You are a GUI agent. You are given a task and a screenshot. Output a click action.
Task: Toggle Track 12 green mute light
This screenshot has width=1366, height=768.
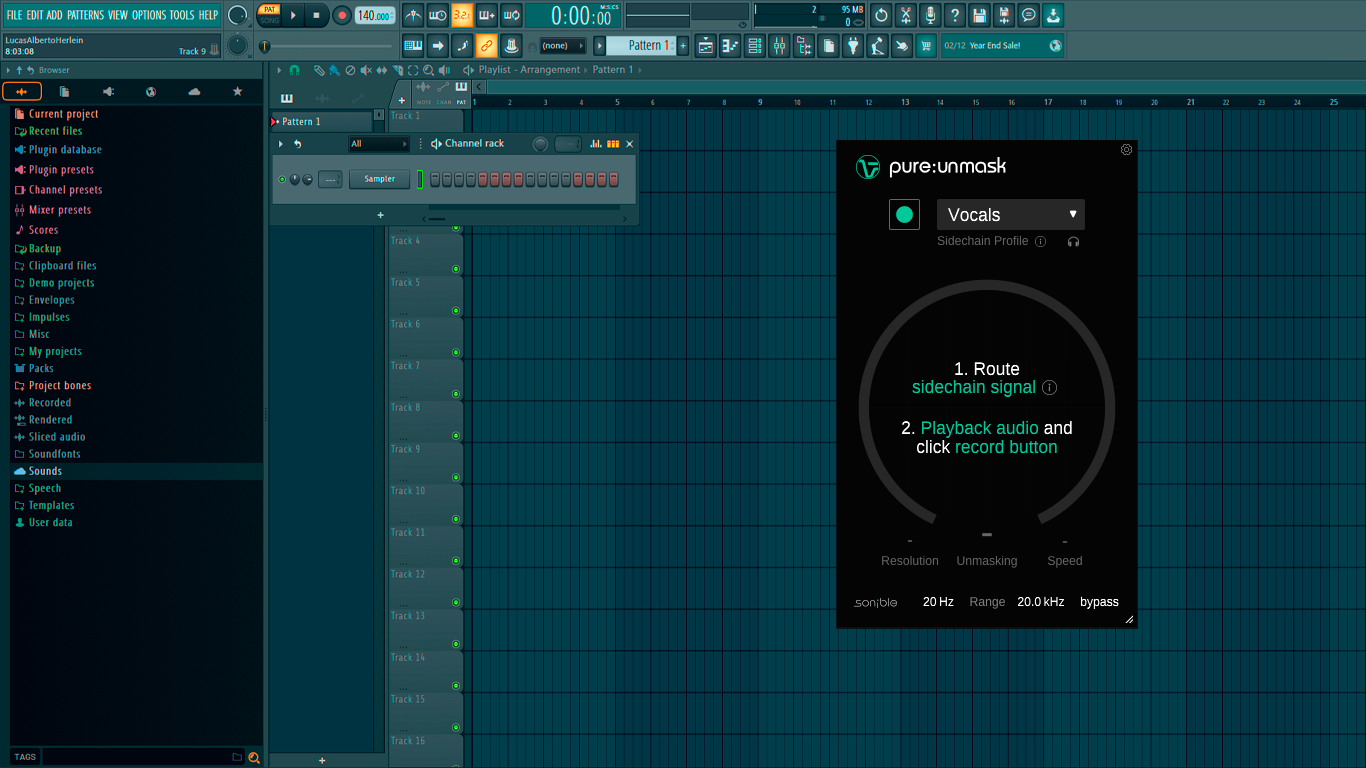pos(456,602)
